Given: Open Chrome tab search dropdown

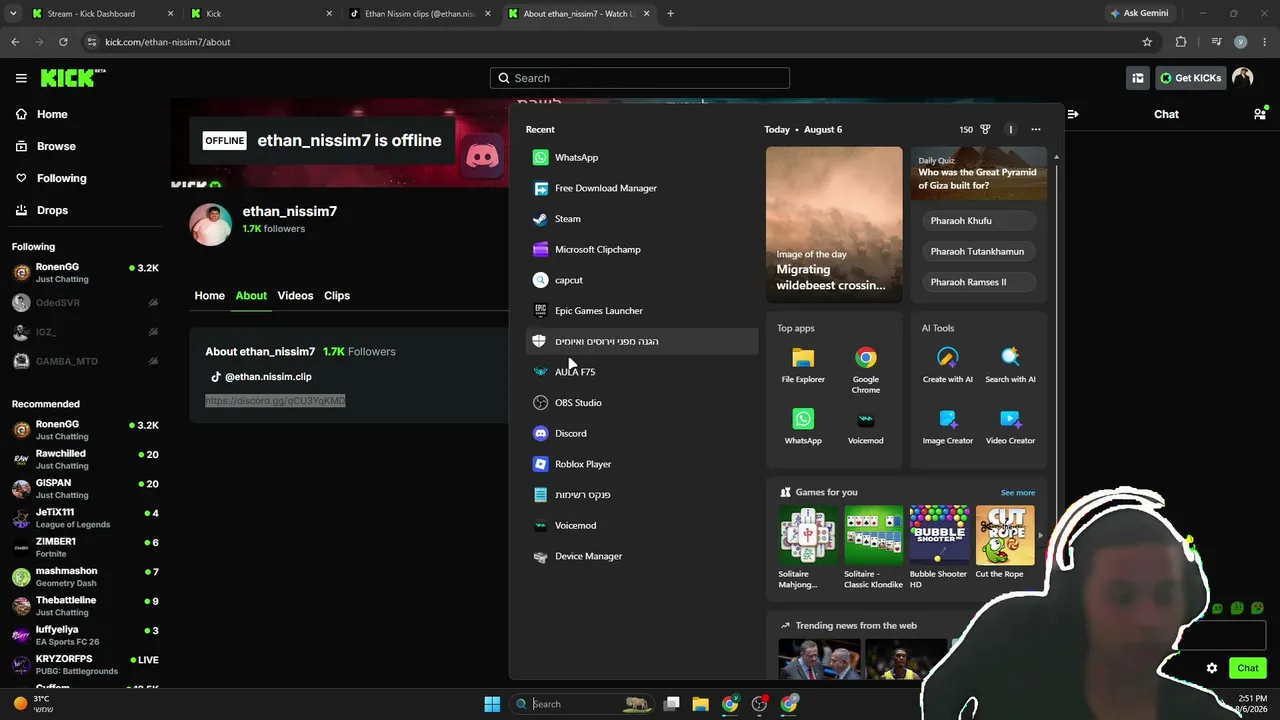Looking at the screenshot, I should pos(13,14).
